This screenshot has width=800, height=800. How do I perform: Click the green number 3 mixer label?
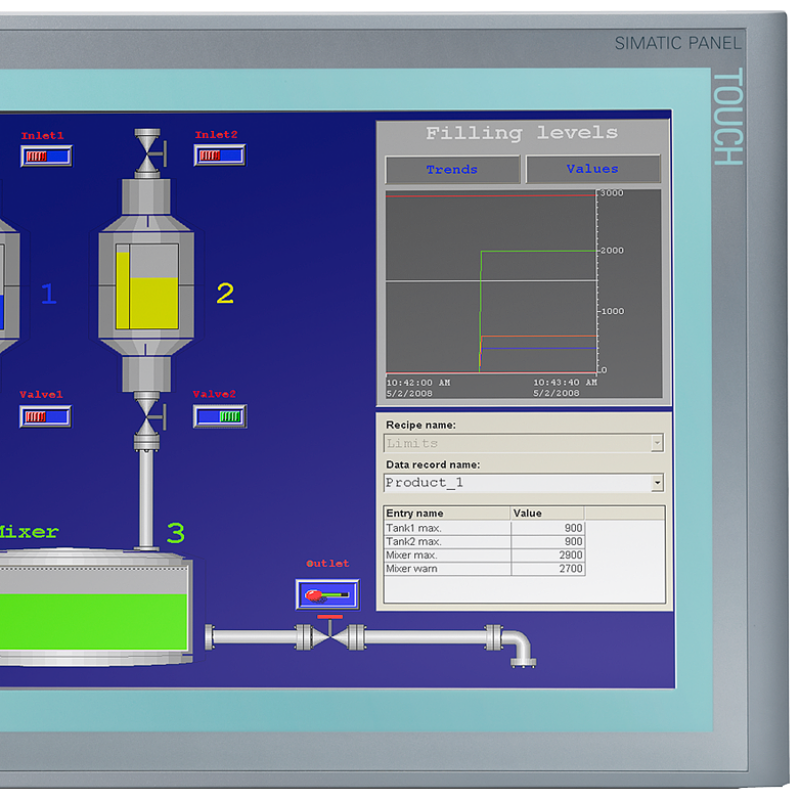(175, 532)
